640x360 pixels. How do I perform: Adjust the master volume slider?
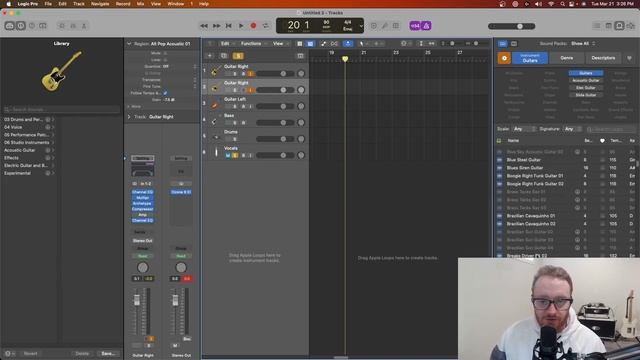pos(511,26)
